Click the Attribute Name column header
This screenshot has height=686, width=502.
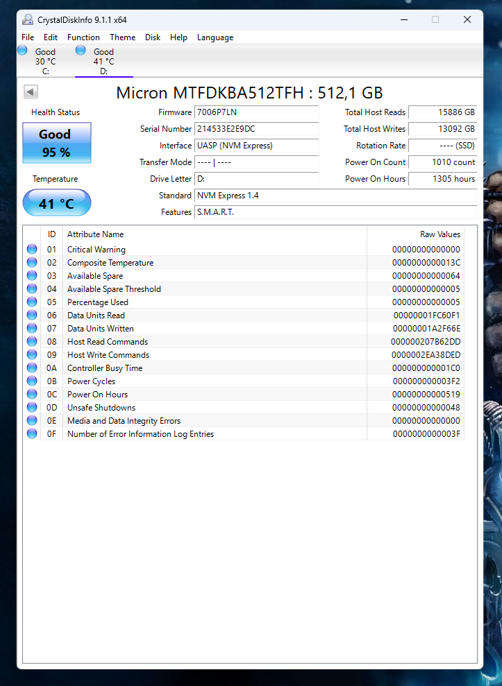(x=95, y=234)
